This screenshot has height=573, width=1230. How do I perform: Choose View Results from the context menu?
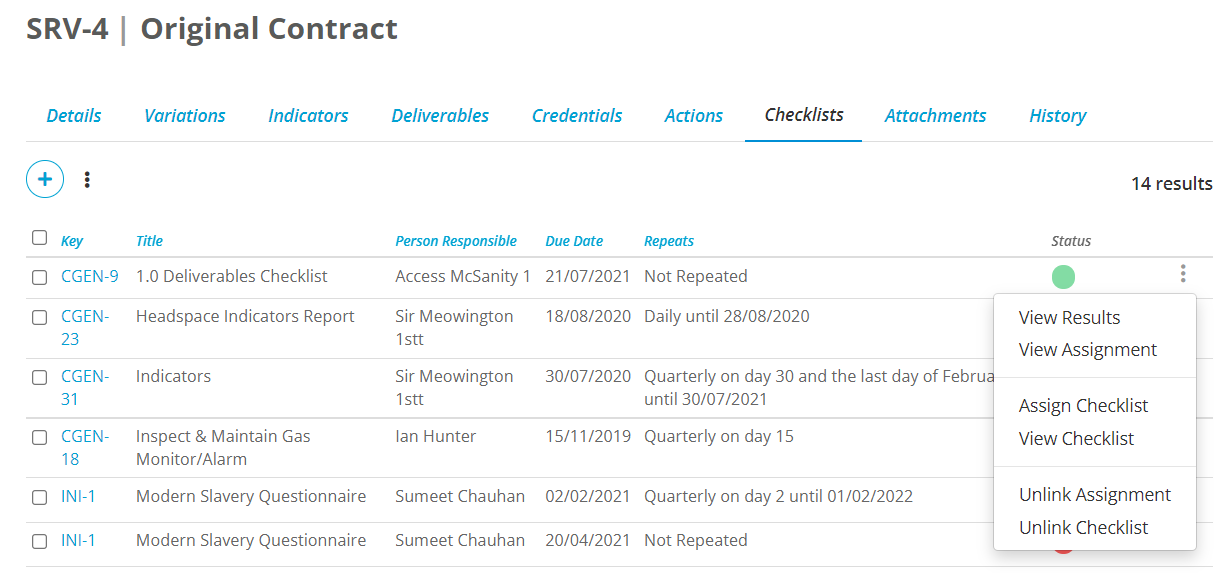1069,318
